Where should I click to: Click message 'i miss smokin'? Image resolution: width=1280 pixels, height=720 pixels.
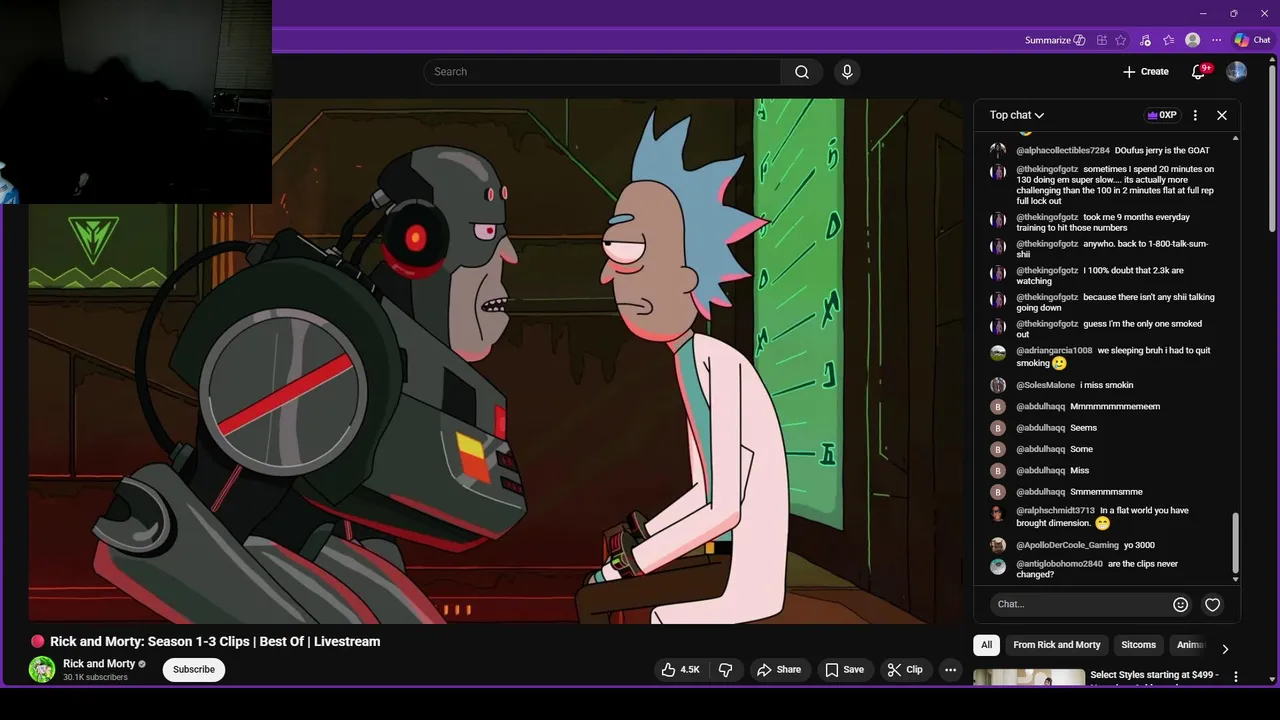[1106, 385]
